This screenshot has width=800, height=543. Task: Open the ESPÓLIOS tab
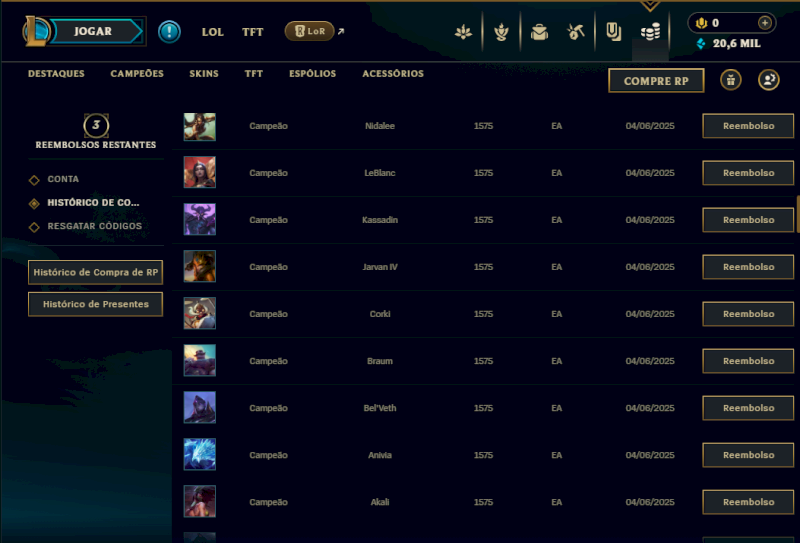[312, 73]
